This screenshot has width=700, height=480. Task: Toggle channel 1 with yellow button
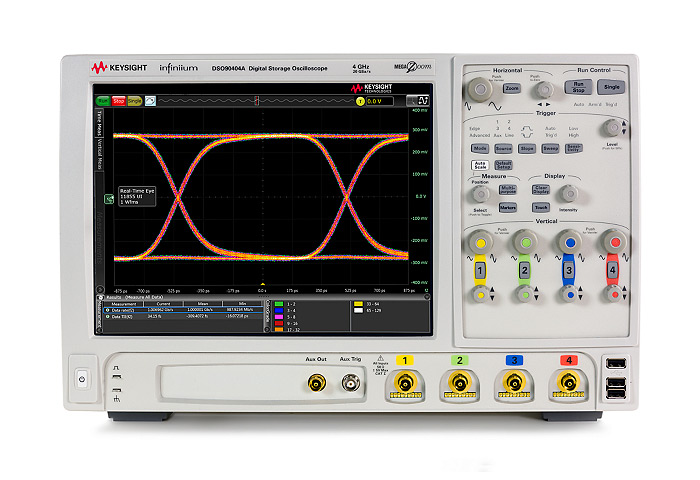(481, 270)
